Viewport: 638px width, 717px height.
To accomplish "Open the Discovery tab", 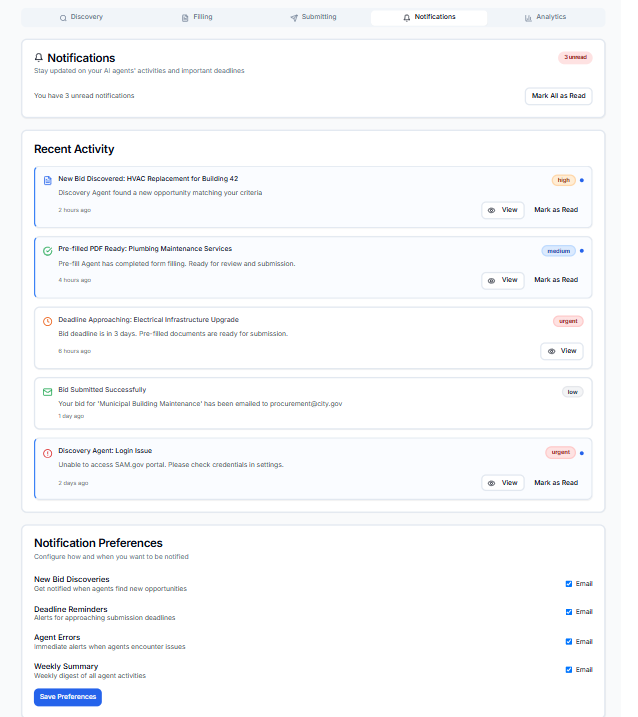I will (81, 17).
